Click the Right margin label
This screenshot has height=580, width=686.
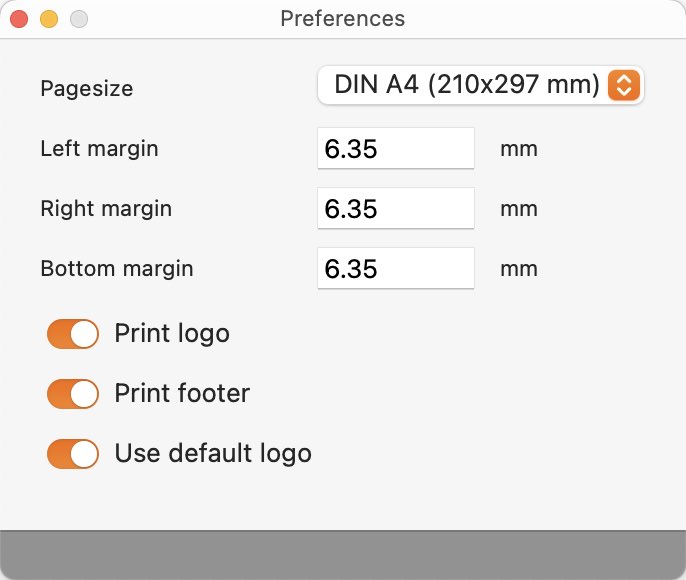[x=106, y=209]
